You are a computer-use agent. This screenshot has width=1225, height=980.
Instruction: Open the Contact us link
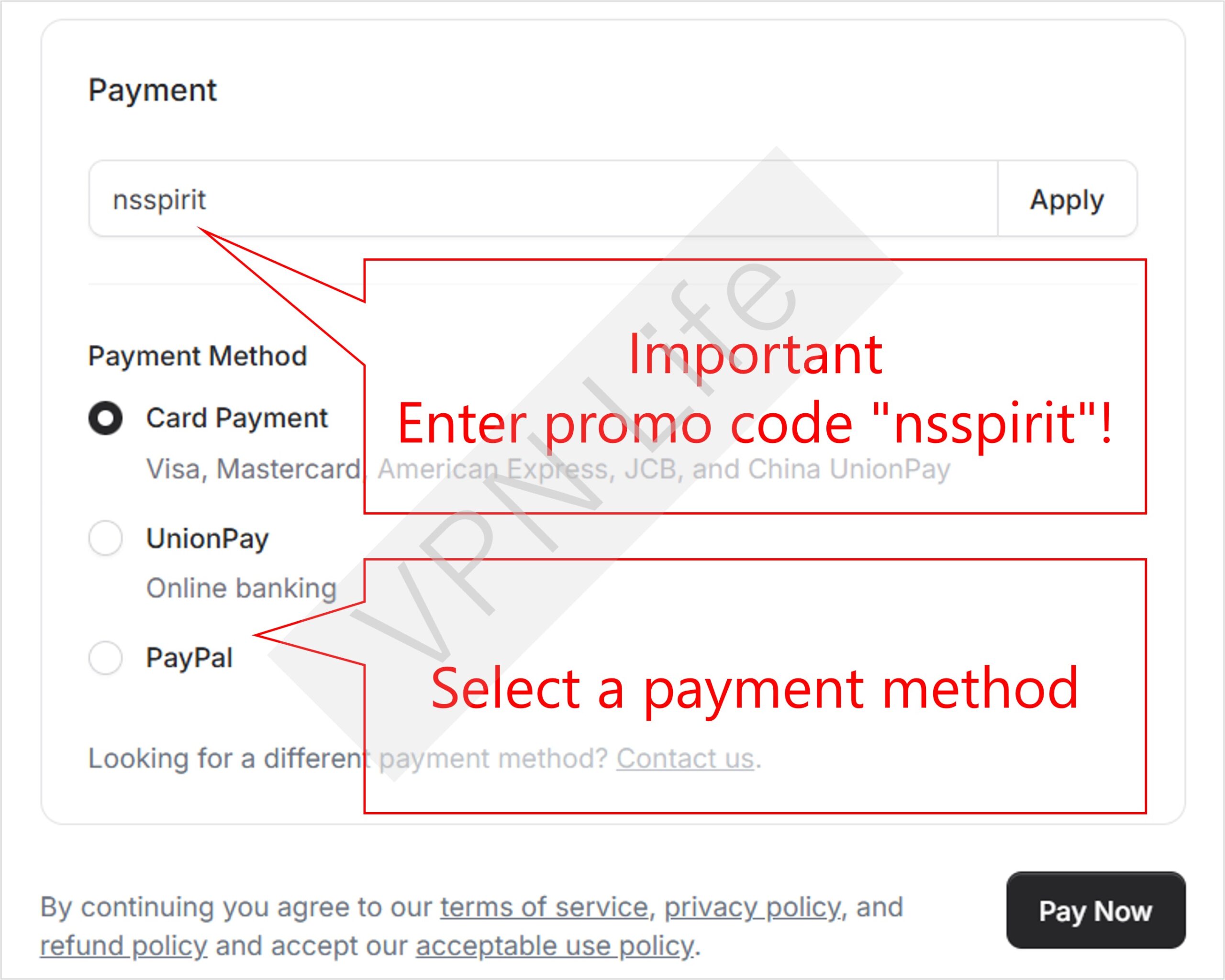coord(685,758)
